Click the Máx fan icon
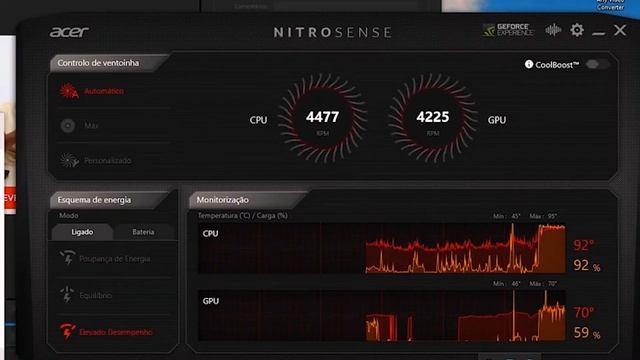The height and width of the screenshot is (360, 640). click(68, 126)
